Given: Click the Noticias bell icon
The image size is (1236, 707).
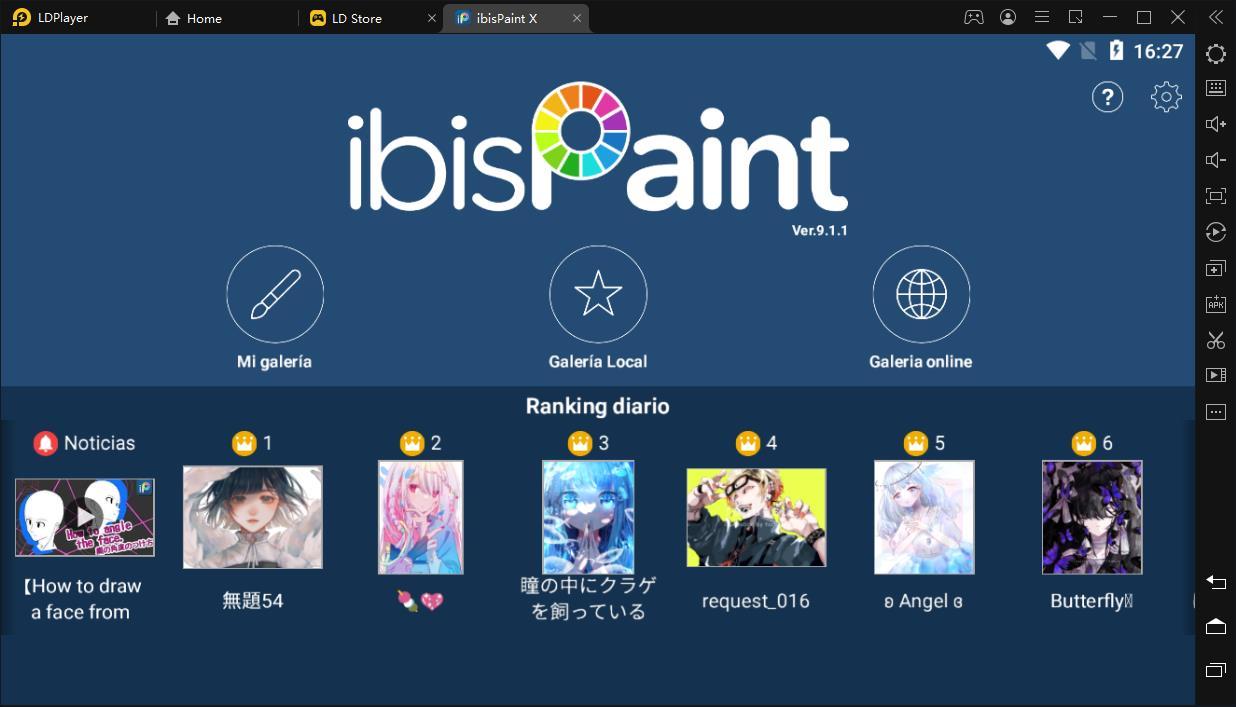Looking at the screenshot, I should point(45,443).
